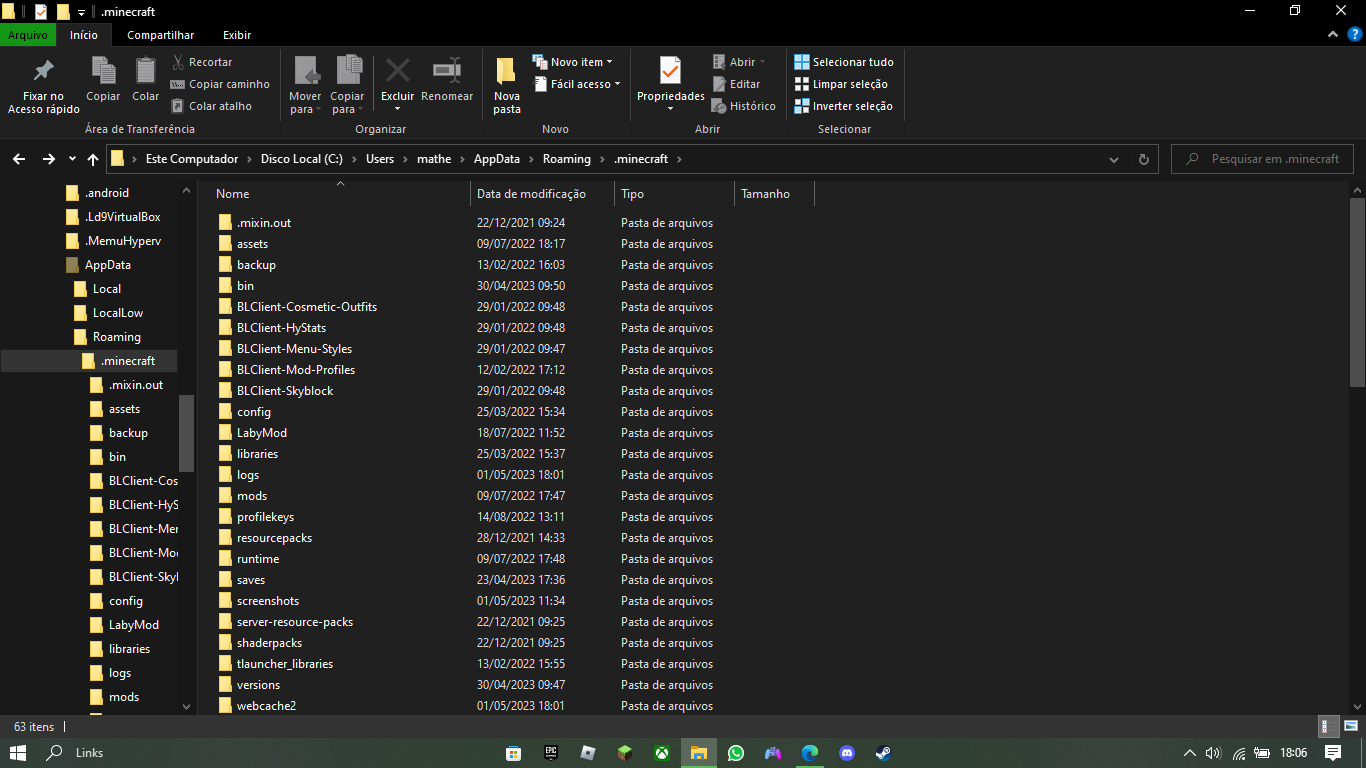This screenshot has height=768, width=1366.
Task: Click the Copiar icon in the ribbon
Action: coord(103,70)
